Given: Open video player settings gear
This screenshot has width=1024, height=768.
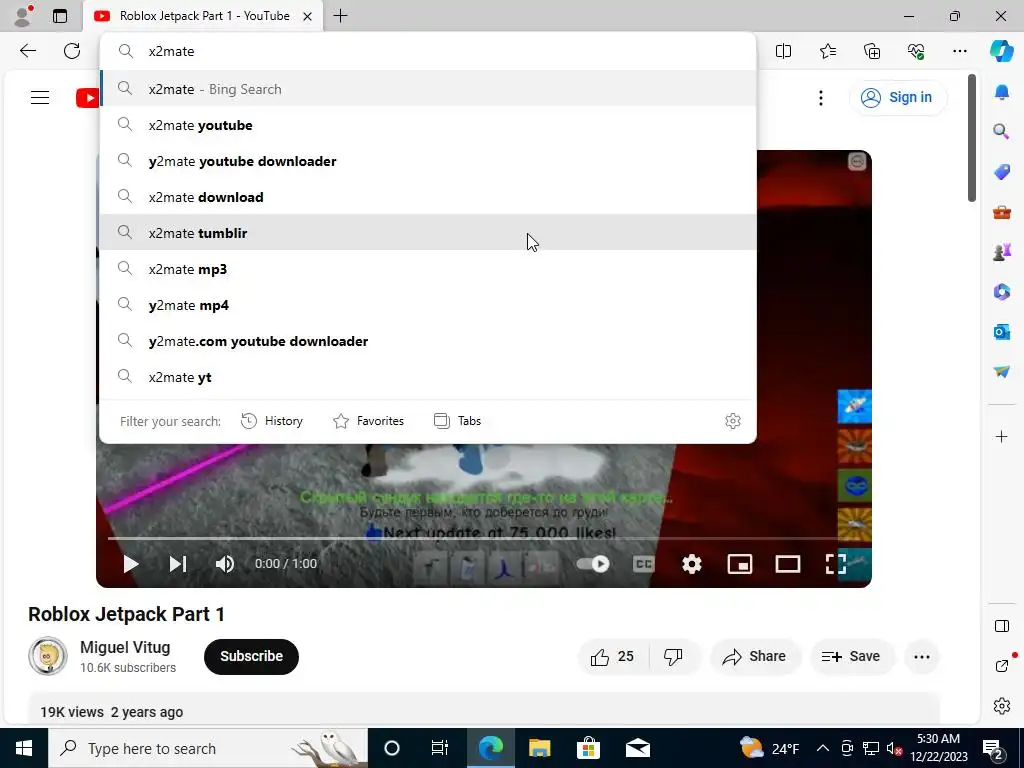Looking at the screenshot, I should pos(692,564).
